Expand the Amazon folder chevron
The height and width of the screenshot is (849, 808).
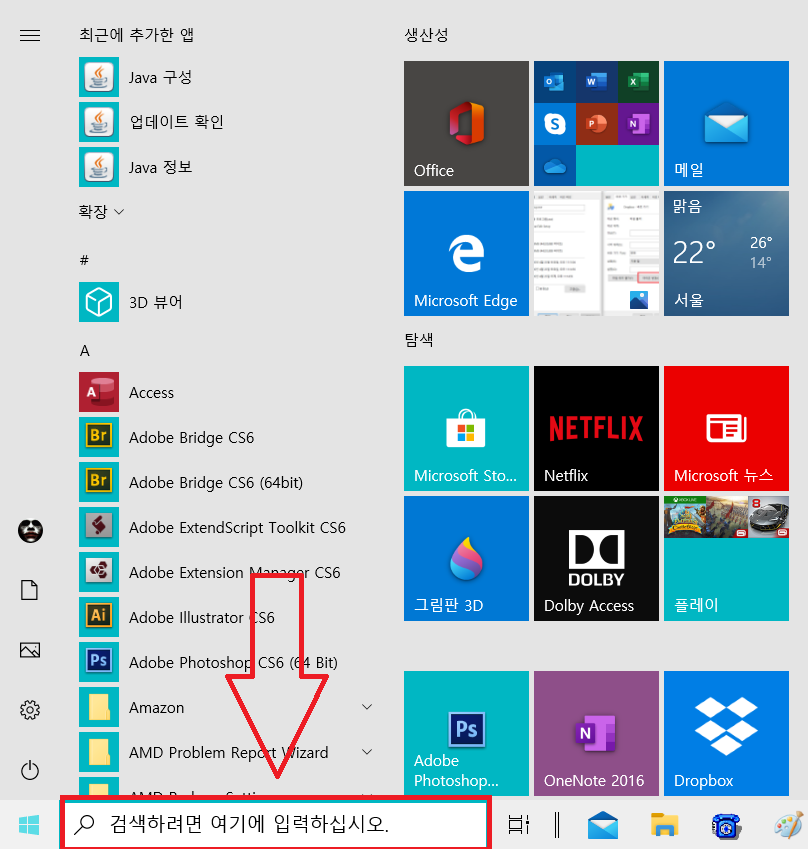tap(367, 707)
